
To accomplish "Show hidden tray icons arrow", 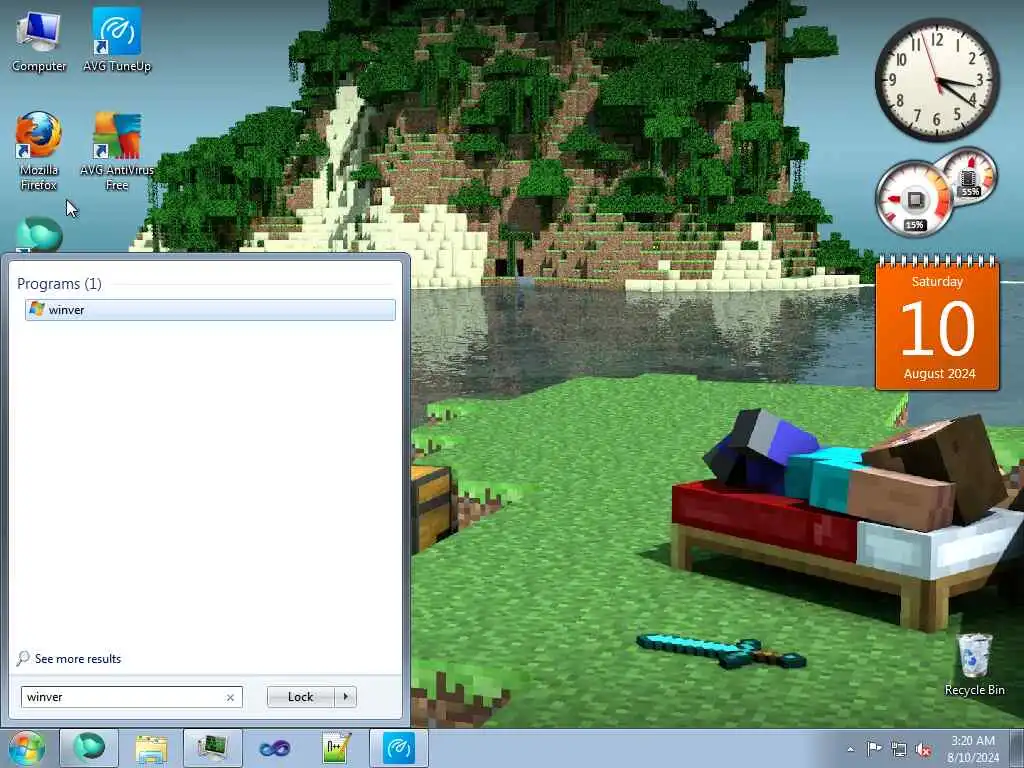I will (850, 749).
